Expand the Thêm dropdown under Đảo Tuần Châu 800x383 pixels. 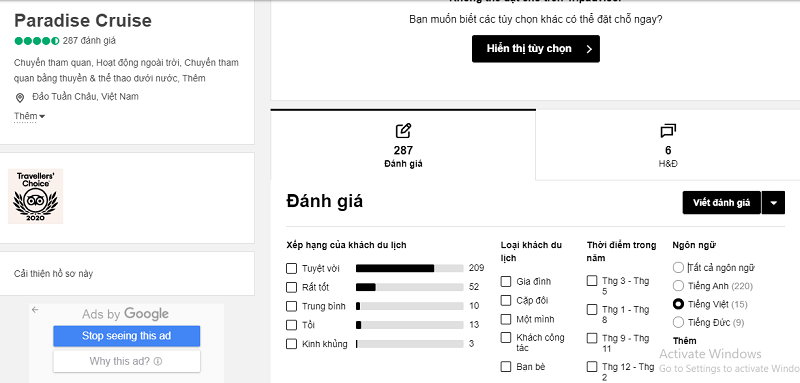point(29,116)
